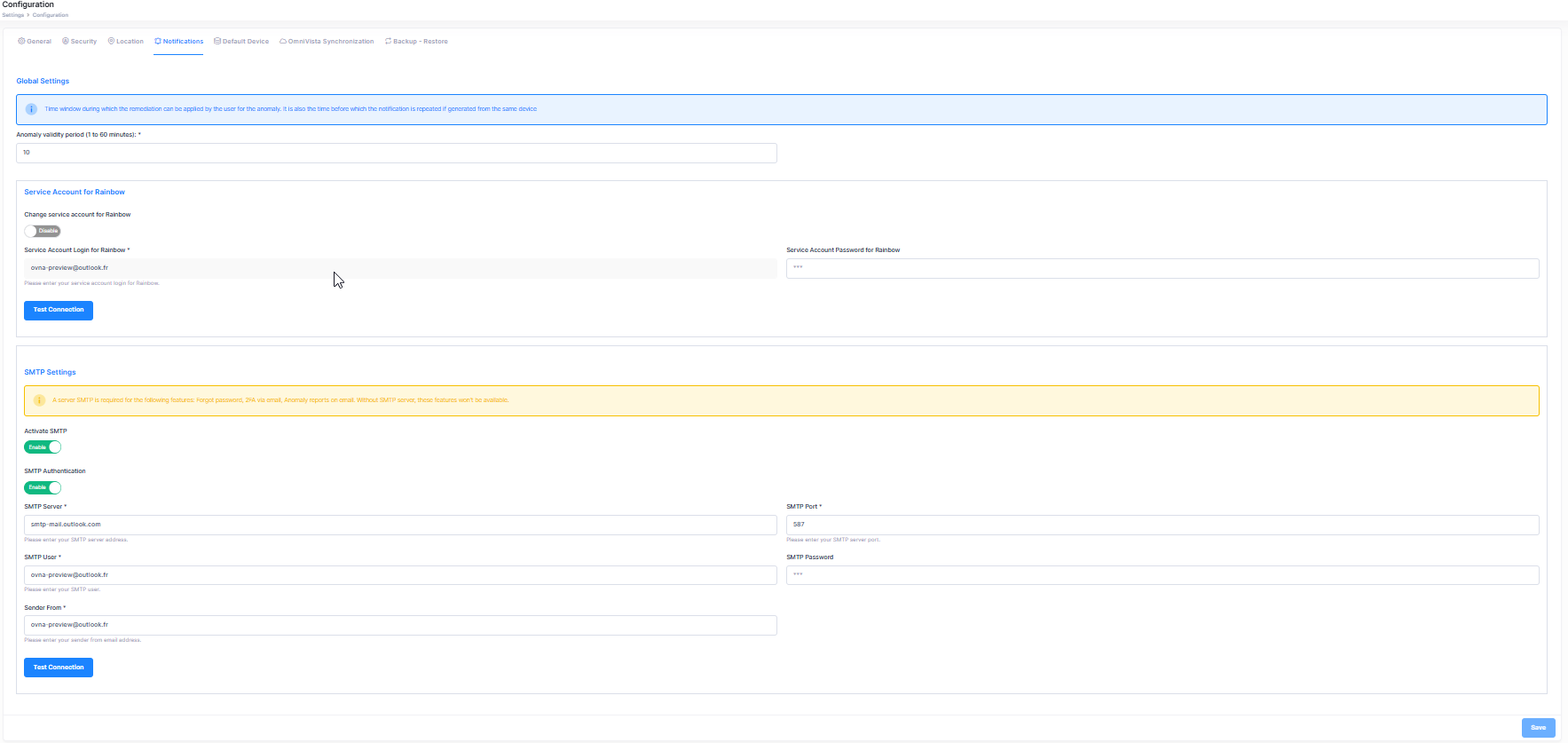Disable the SMTP Authentication toggle
The width and height of the screenshot is (1568, 743).
tap(43, 487)
